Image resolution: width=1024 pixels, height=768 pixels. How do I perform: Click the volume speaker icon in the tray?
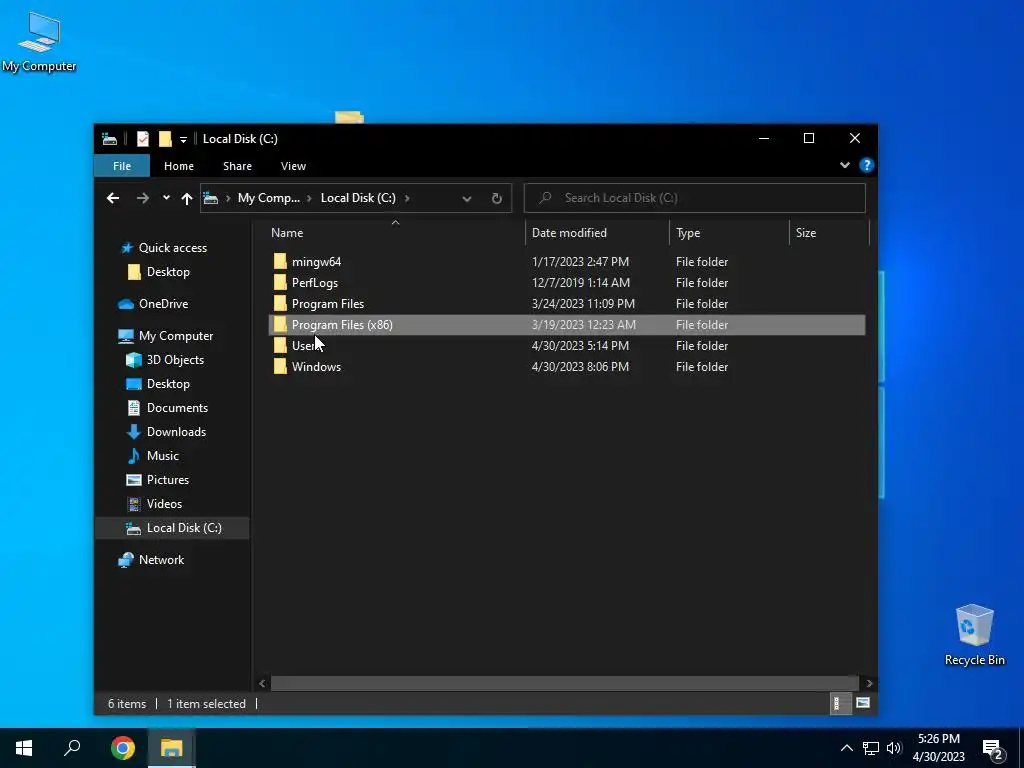pos(894,748)
